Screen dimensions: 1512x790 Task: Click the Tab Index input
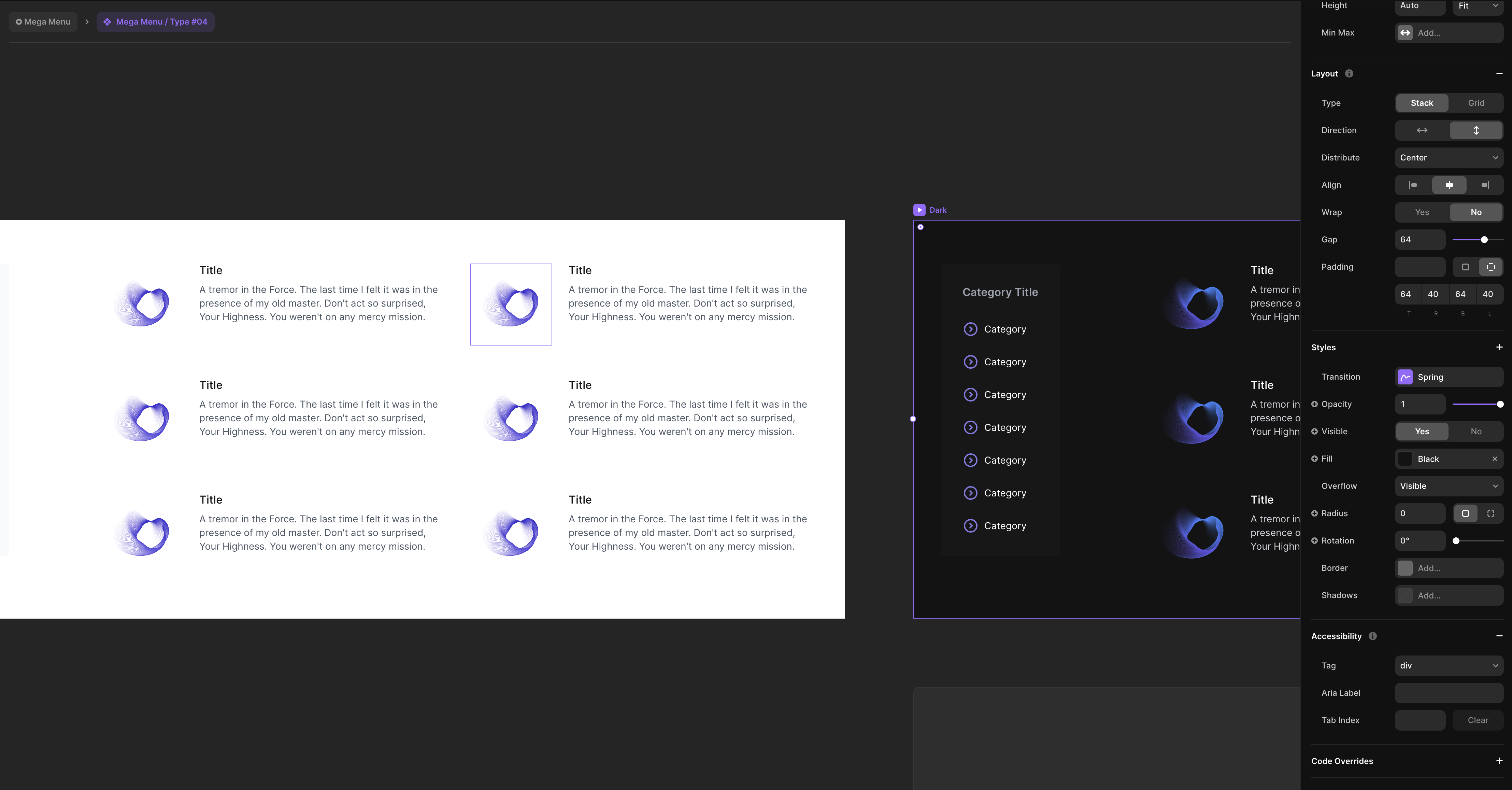pos(1420,720)
